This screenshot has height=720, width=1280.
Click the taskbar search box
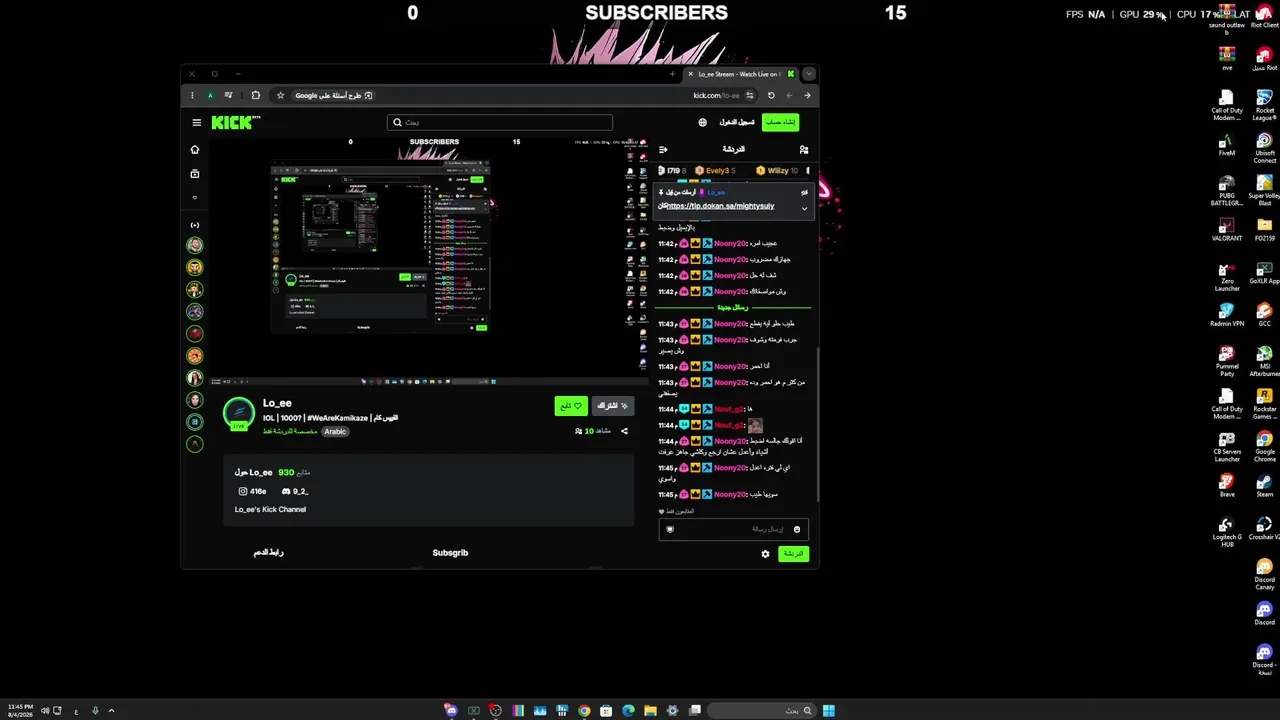click(x=762, y=711)
